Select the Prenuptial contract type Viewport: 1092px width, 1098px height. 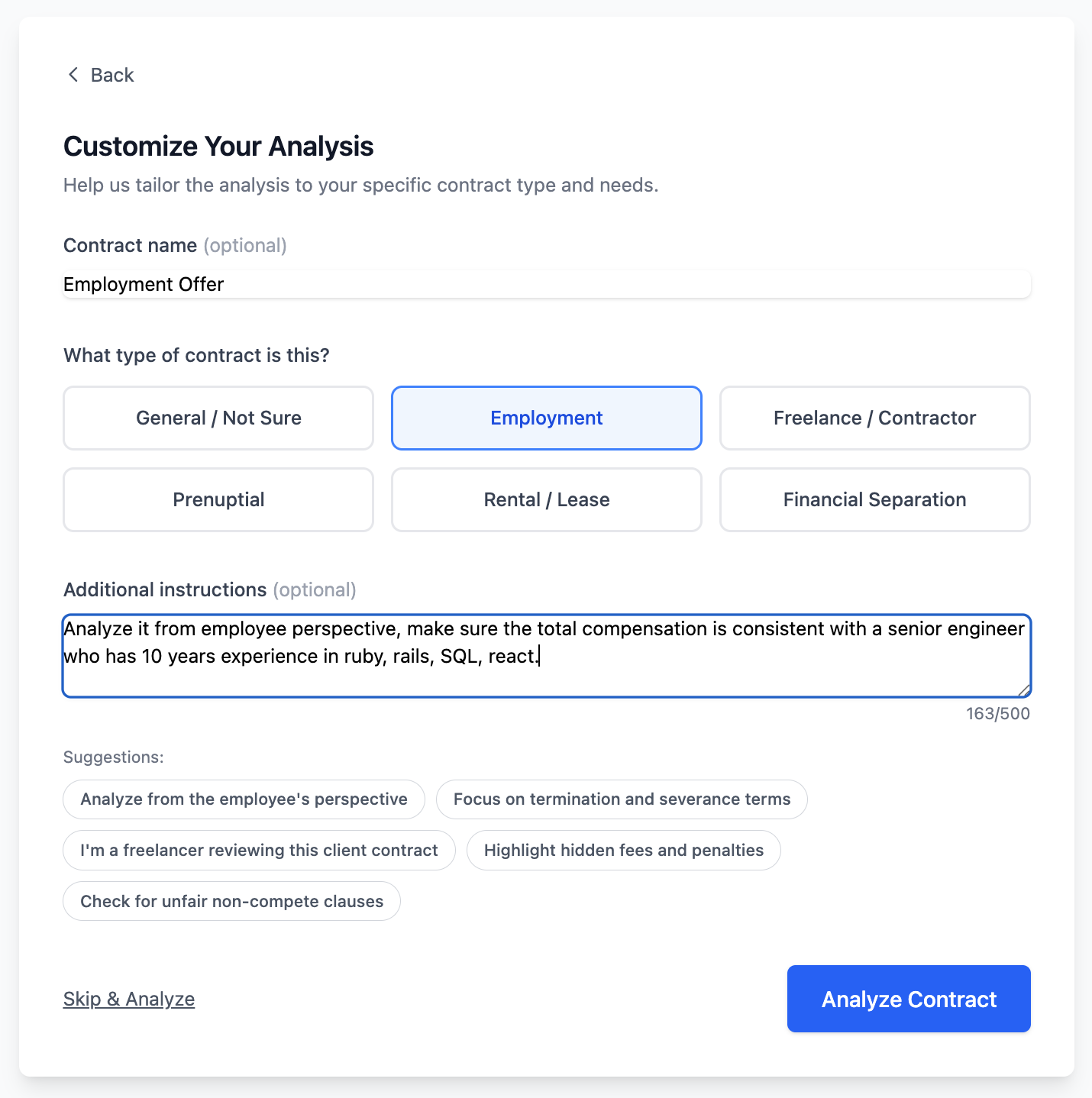click(218, 499)
